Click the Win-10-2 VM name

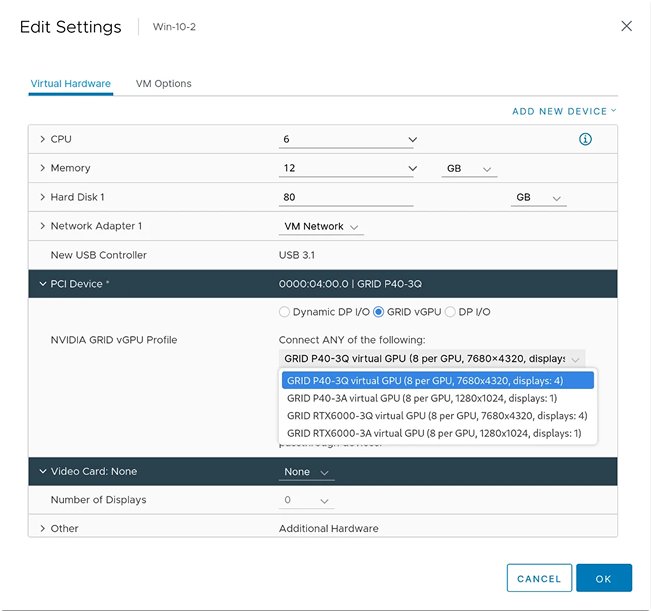click(x=174, y=27)
